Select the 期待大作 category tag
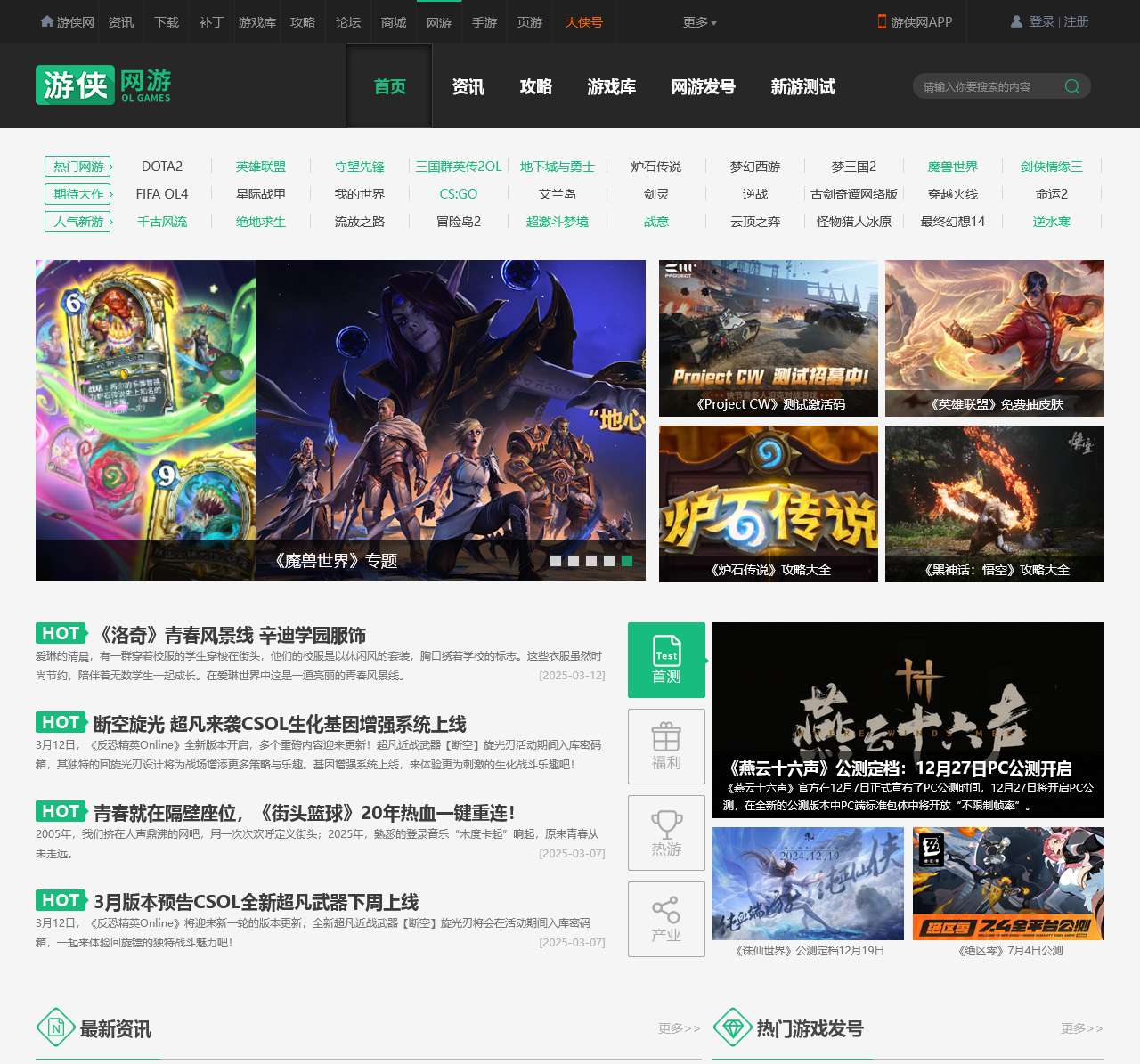Viewport: 1140px width, 1064px height. 78,194
